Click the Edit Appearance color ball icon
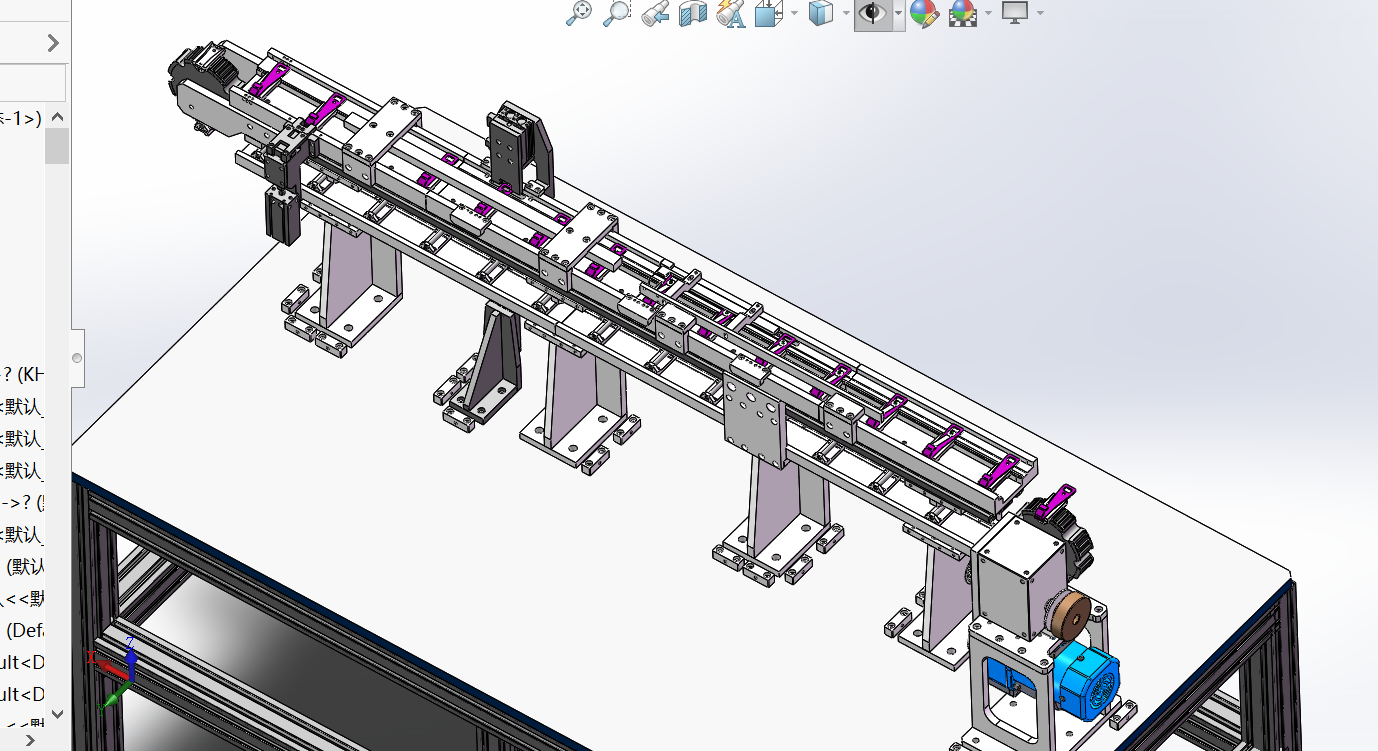Viewport: 1378px width, 751px height. point(924,13)
